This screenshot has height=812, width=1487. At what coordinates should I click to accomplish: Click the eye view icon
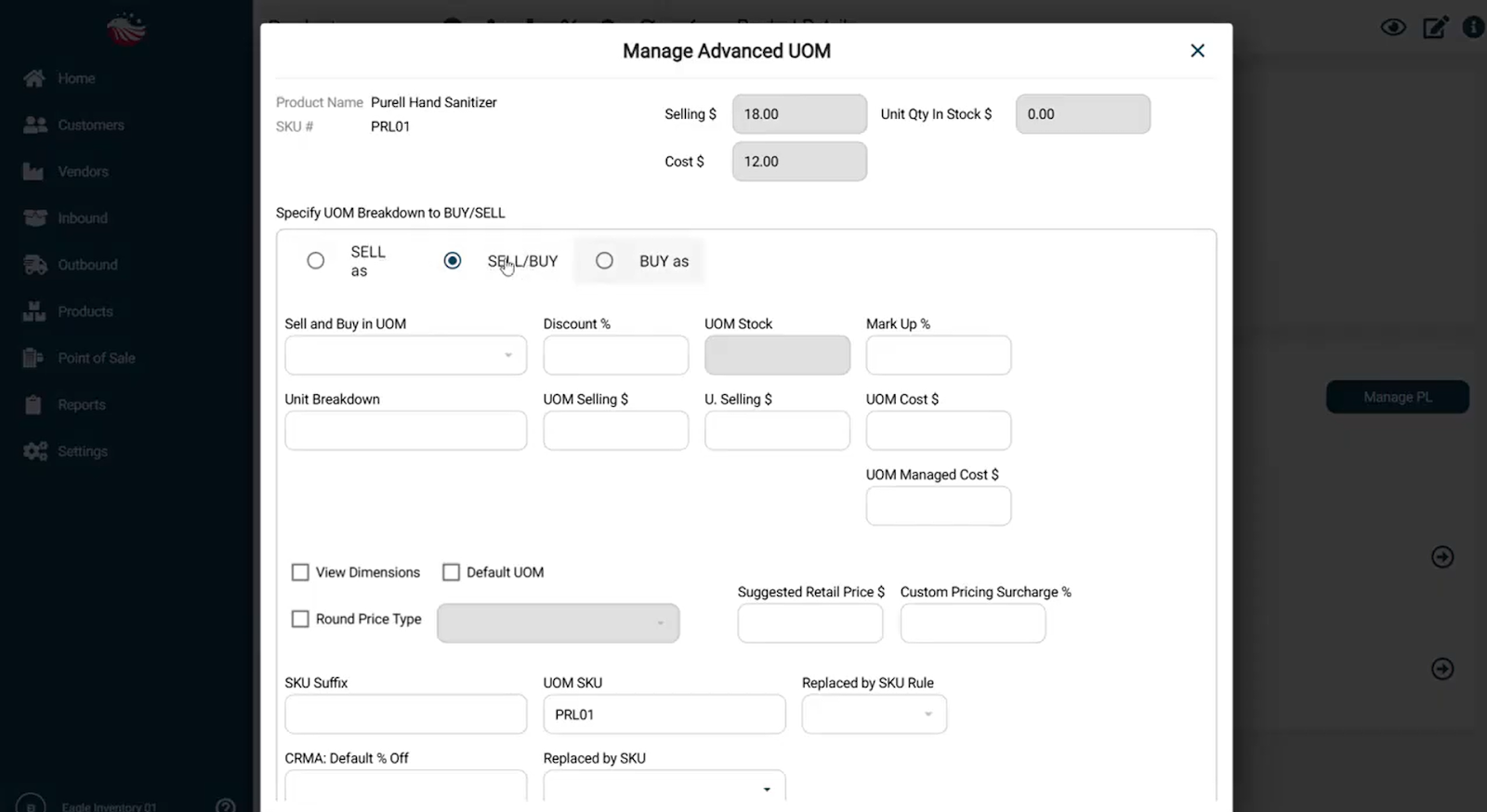(x=1393, y=27)
